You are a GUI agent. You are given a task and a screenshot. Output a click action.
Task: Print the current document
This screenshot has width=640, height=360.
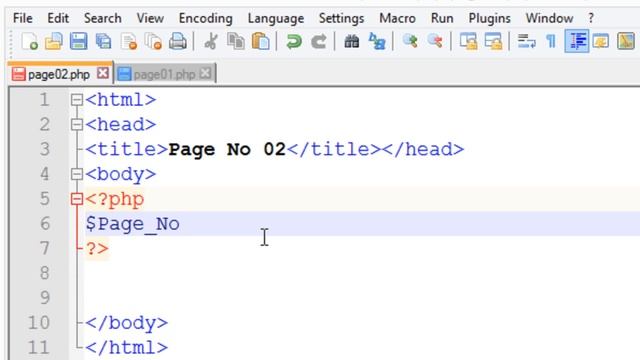178,42
